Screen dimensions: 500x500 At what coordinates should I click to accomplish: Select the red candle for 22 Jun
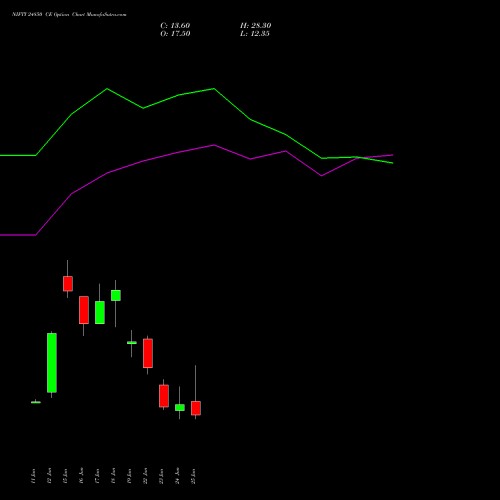point(148,353)
